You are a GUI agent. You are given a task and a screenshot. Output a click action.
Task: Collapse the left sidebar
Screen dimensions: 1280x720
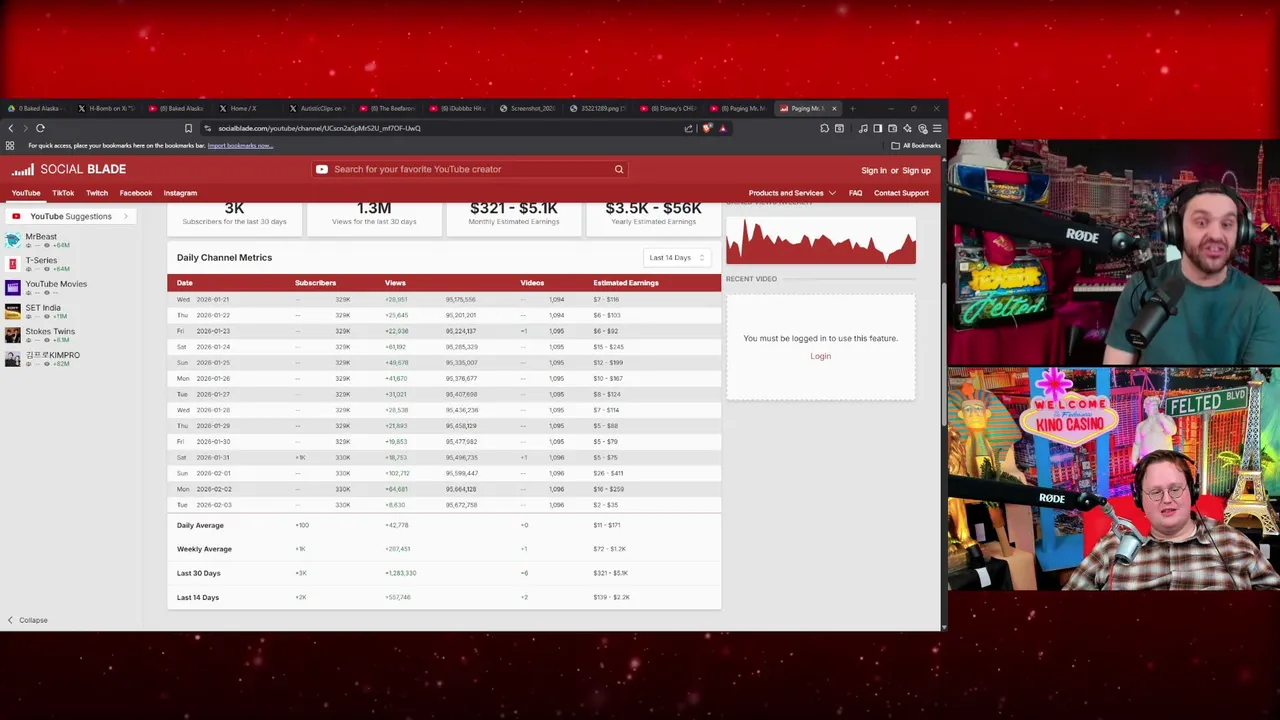click(x=27, y=620)
